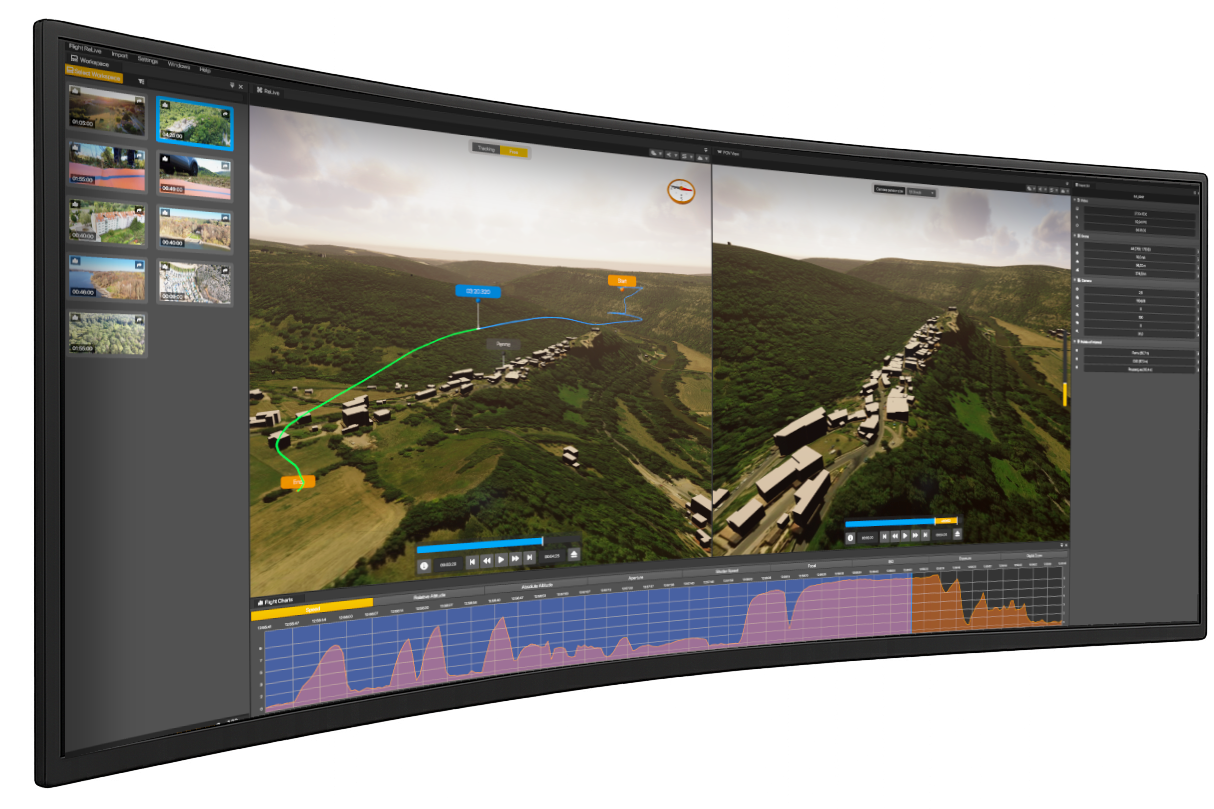This screenshot has height=809, width=1214.
Task: Collapse the Camera section in properties panel
Action: click(1073, 282)
